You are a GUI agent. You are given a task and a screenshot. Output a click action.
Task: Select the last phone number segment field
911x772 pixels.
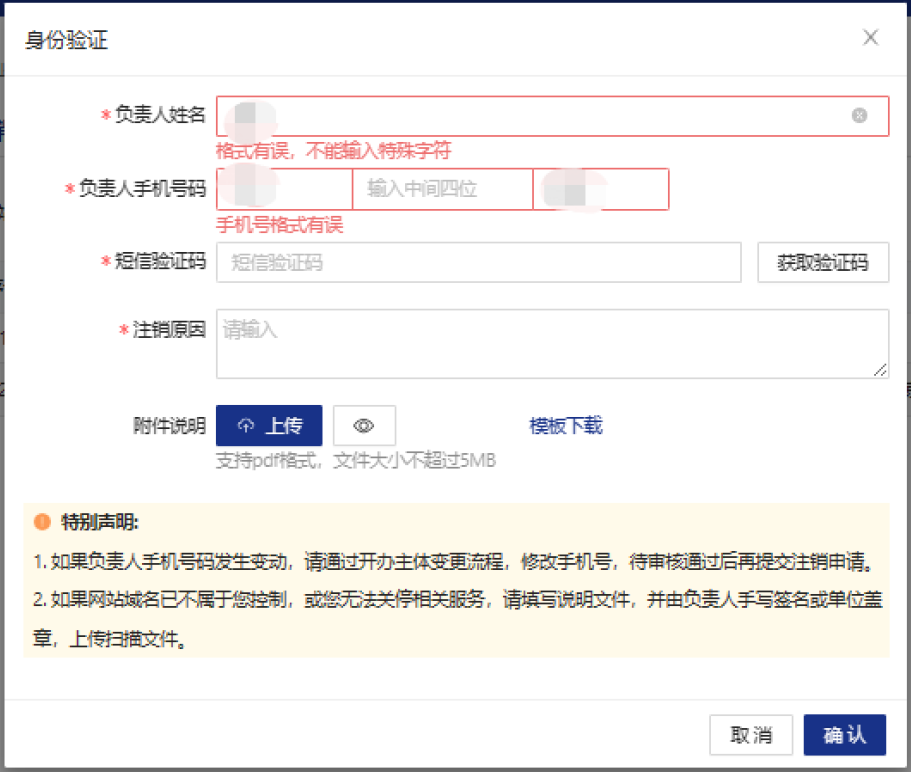[601, 189]
